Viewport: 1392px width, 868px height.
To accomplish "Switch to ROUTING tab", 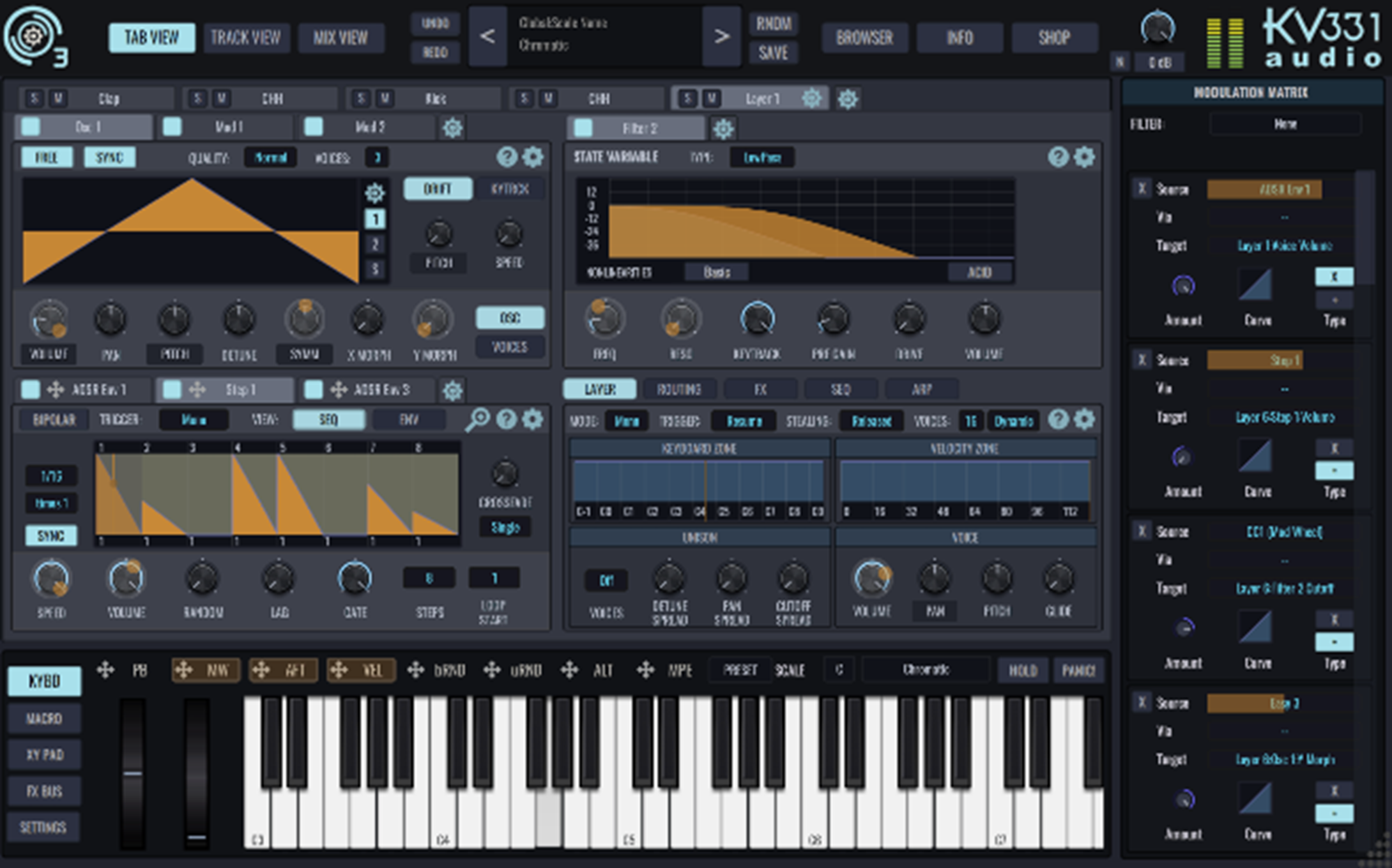I will pyautogui.click(x=679, y=389).
